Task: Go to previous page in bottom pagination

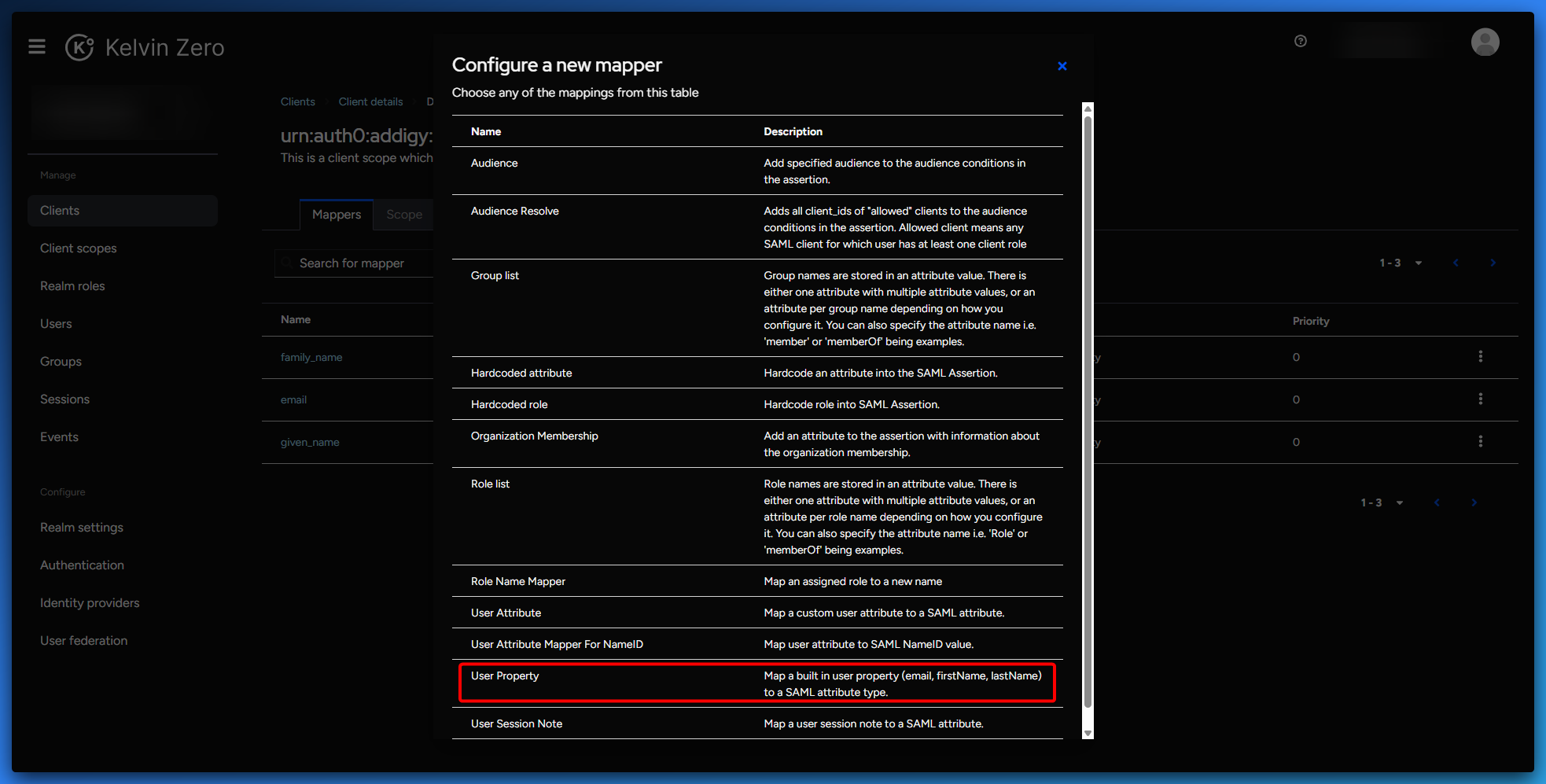Action: (x=1437, y=502)
